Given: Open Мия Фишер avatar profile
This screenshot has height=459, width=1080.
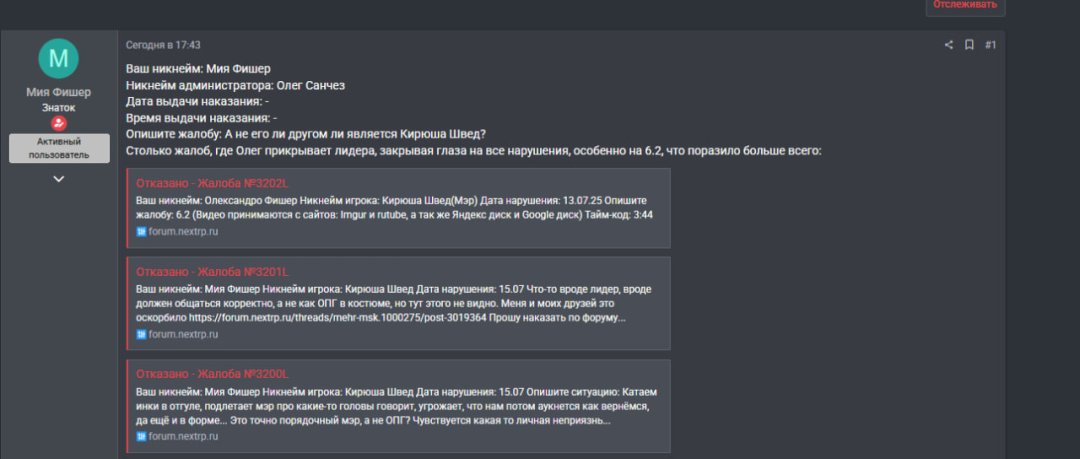Looking at the screenshot, I should [x=58, y=59].
